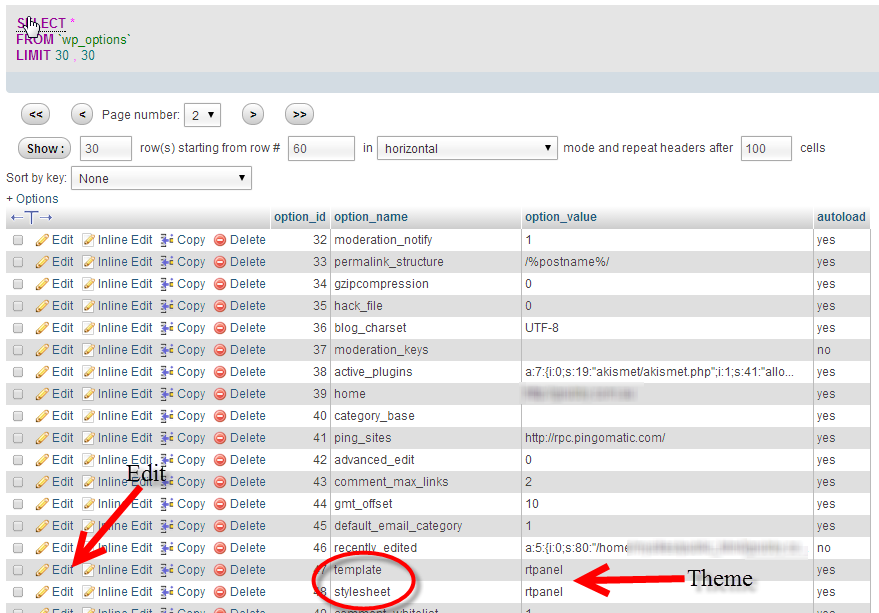Click the Copy icon for gzipcompression row
This screenshot has width=879, height=613.
(168, 284)
